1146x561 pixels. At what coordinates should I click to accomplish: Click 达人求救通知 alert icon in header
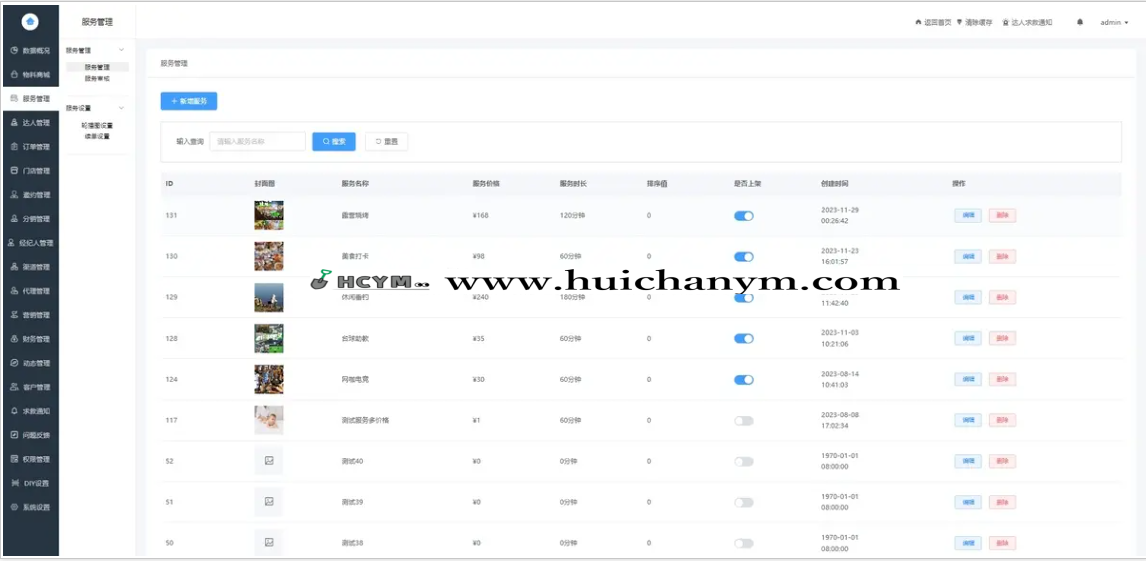click(x=1006, y=22)
